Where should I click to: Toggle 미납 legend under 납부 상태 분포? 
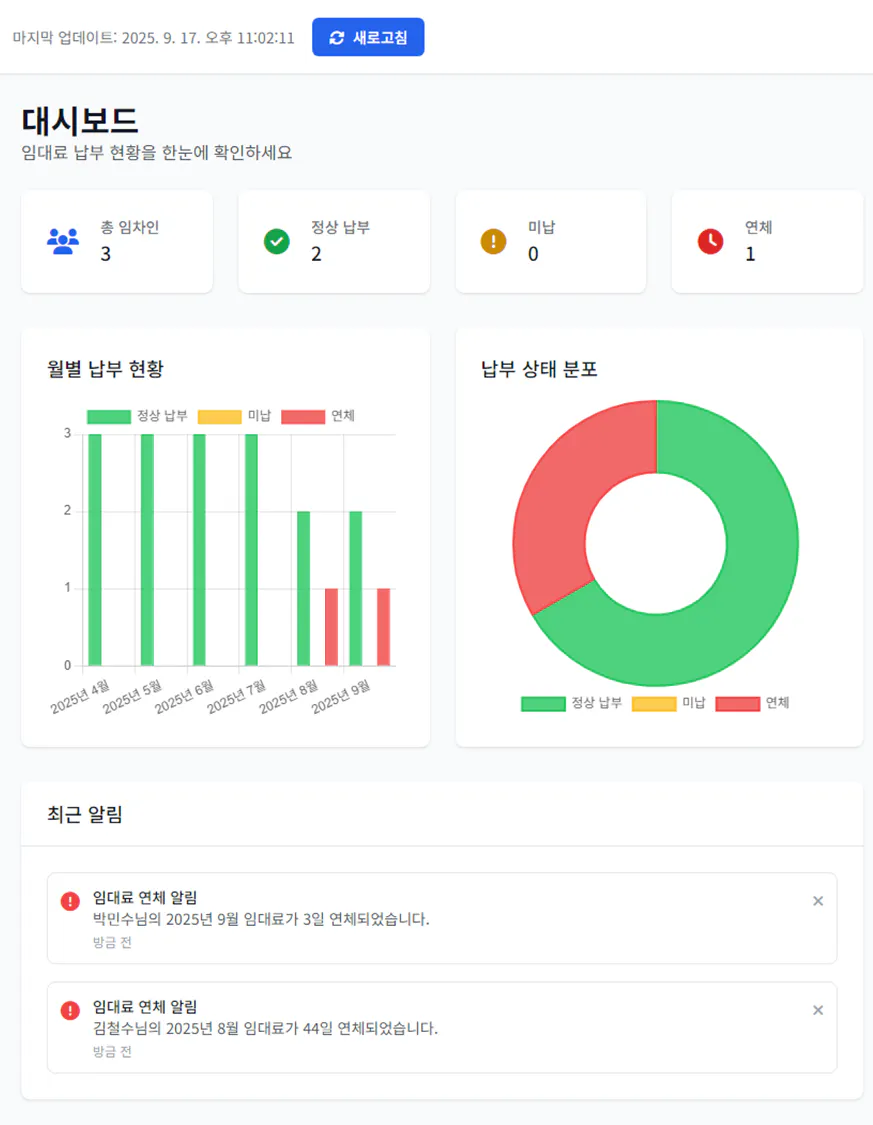point(671,703)
